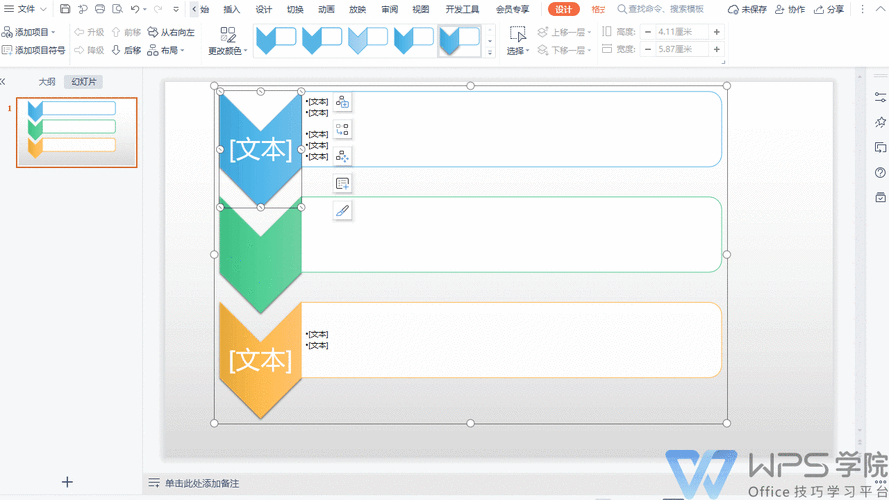889x500 pixels.
Task: Switch to the 幻灯片 slides pane tab
Action: pyautogui.click(x=83, y=82)
